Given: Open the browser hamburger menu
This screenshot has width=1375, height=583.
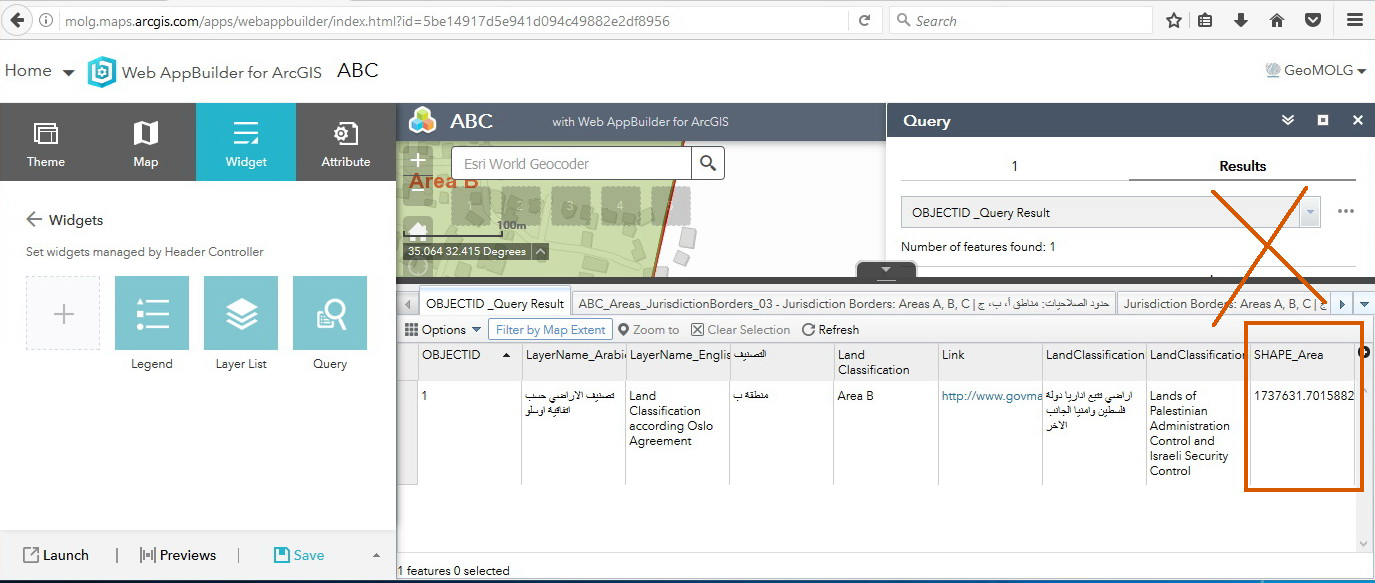Looking at the screenshot, I should pyautogui.click(x=1355, y=20).
